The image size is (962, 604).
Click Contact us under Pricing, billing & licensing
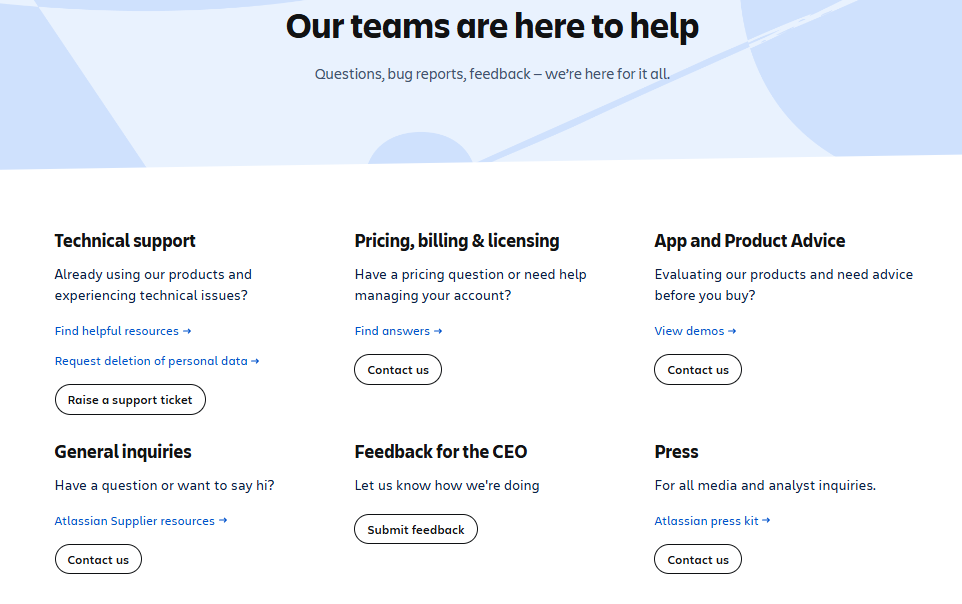click(x=398, y=370)
